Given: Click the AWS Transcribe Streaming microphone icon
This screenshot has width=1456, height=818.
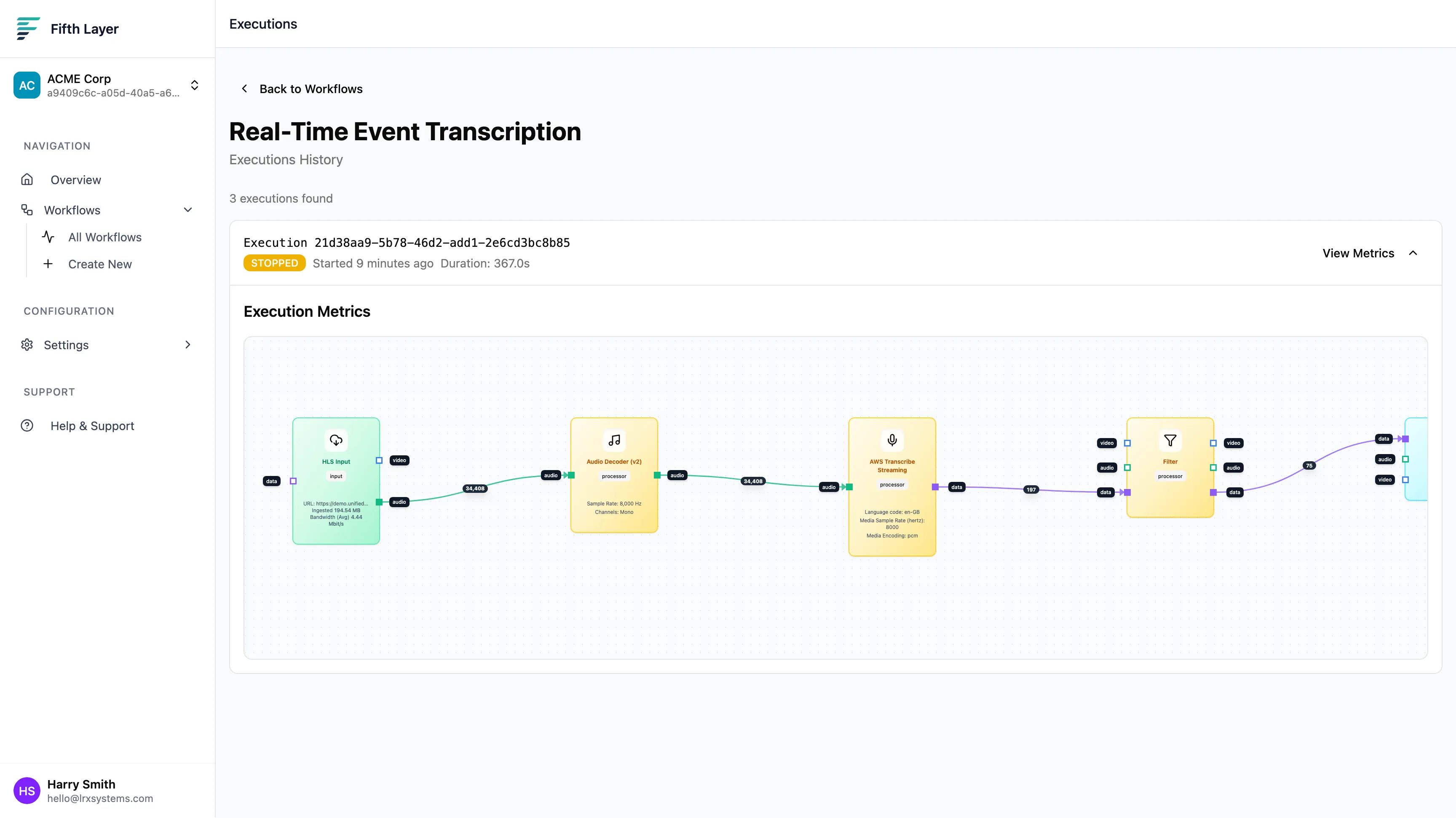Looking at the screenshot, I should tap(892, 440).
